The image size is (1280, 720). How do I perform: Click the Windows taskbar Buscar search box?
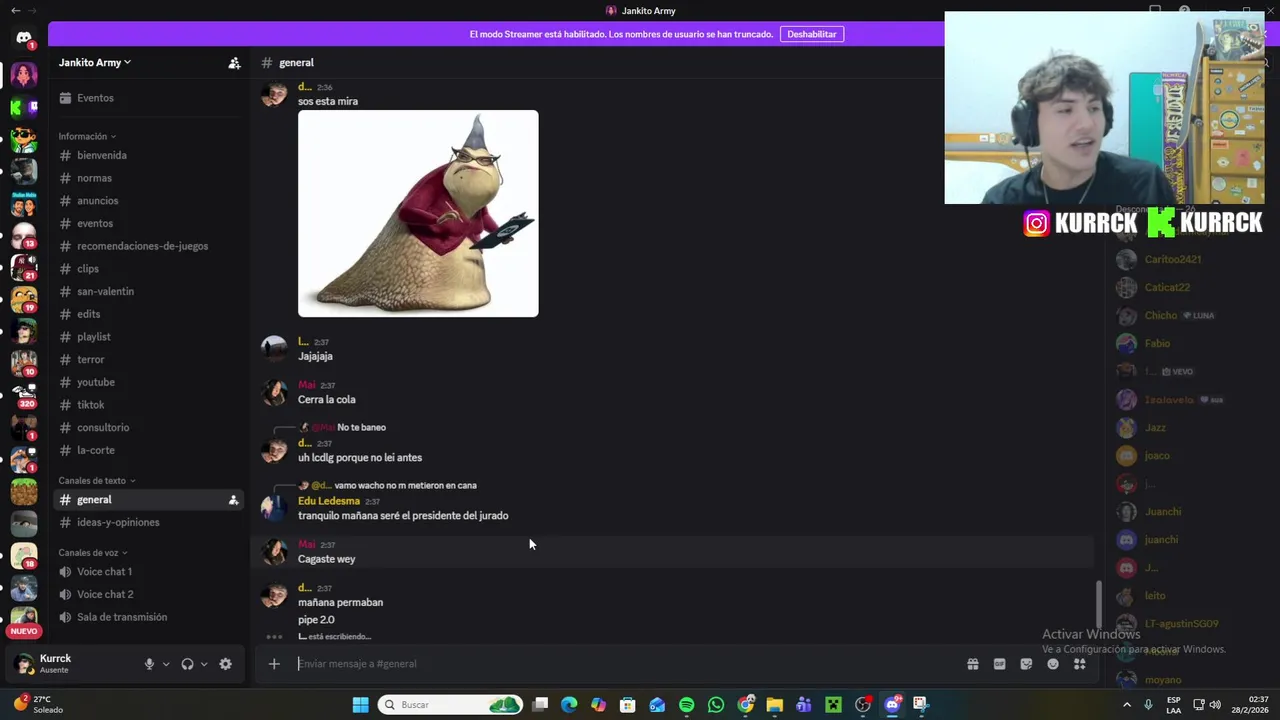450,705
